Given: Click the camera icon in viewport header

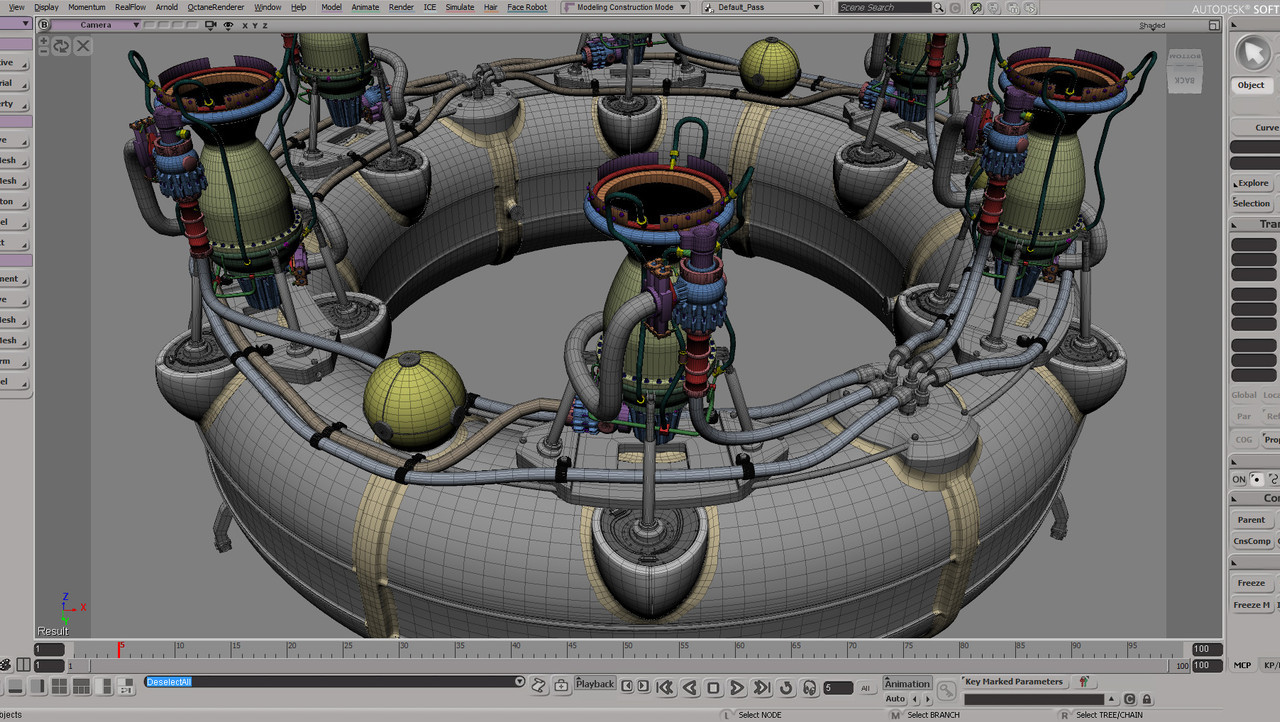Looking at the screenshot, I should 212,25.
